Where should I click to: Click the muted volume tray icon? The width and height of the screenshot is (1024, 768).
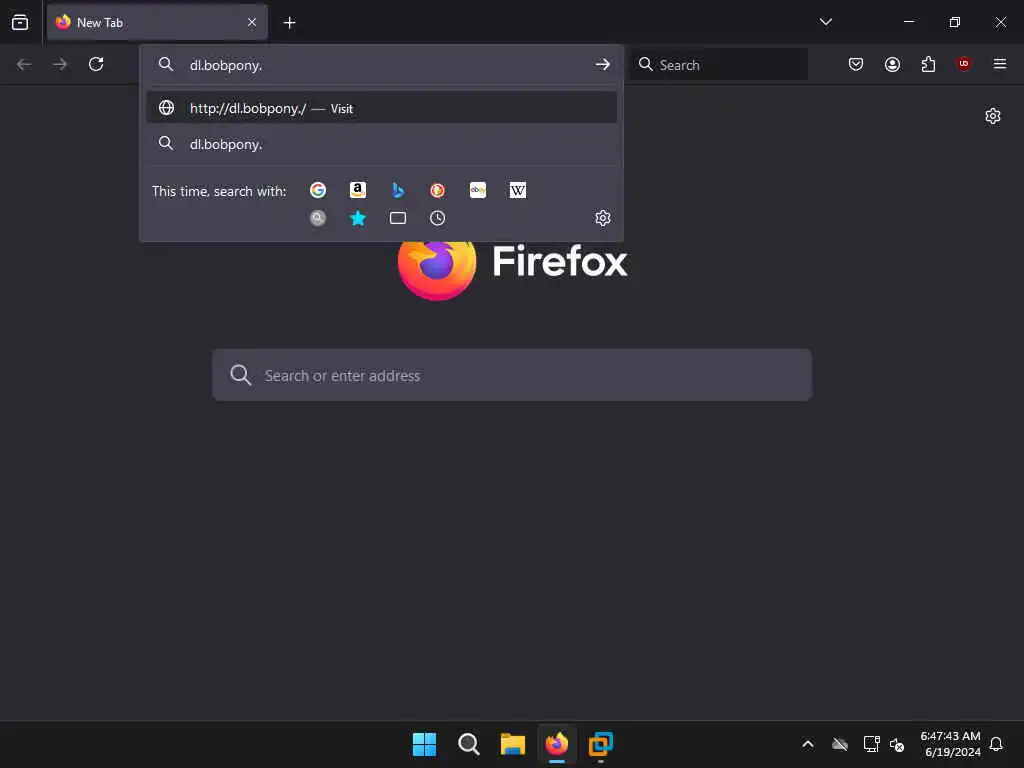897,745
